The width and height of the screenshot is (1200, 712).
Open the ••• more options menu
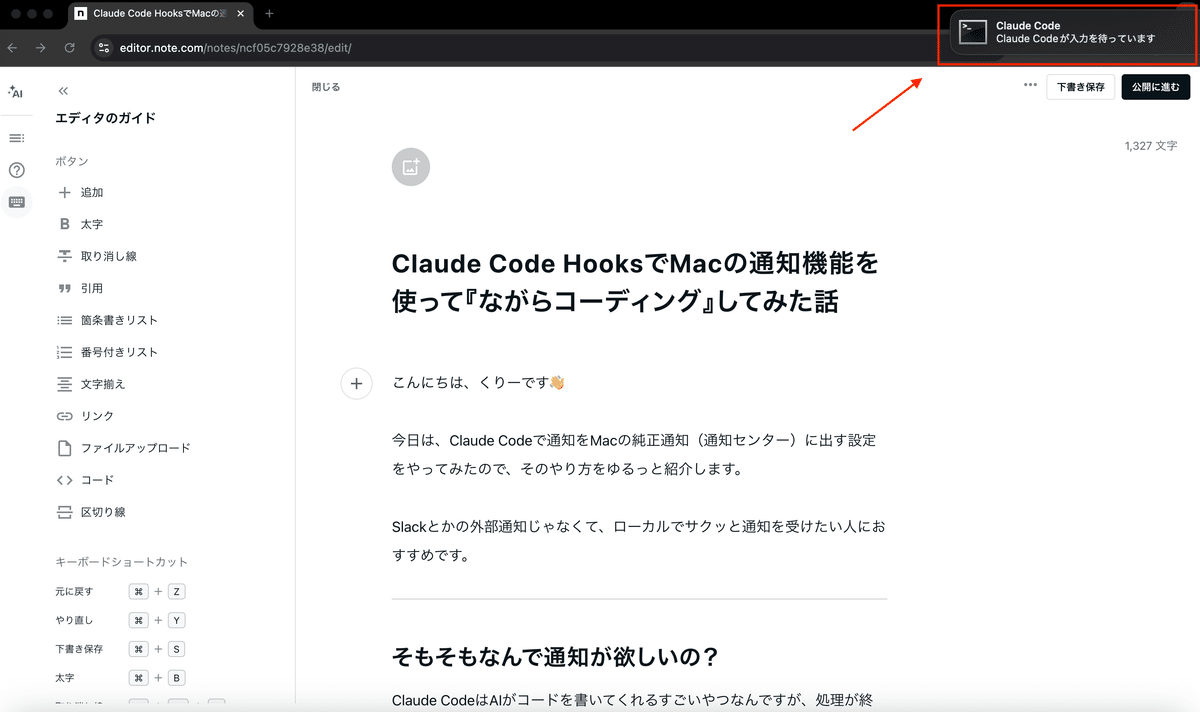pos(1029,86)
